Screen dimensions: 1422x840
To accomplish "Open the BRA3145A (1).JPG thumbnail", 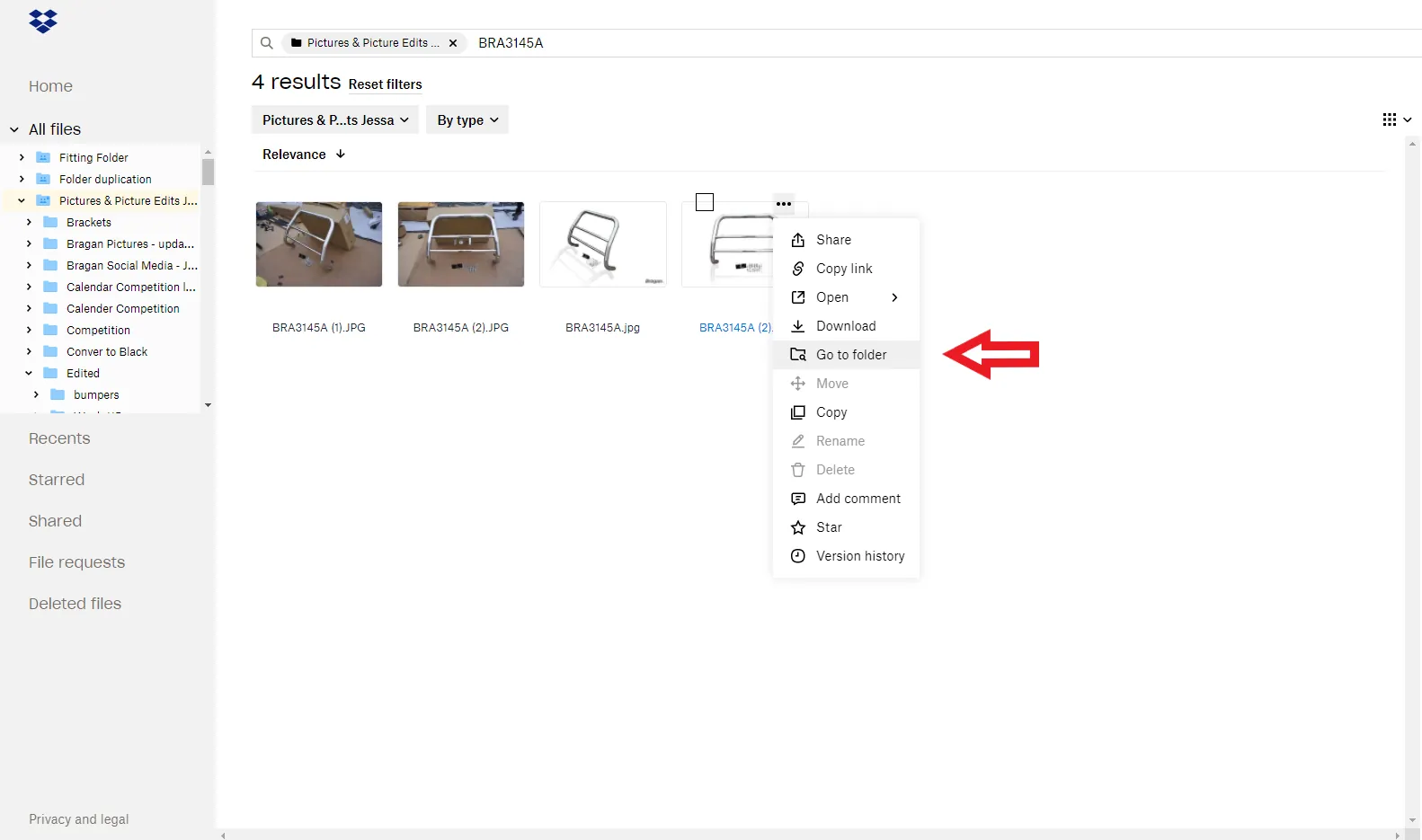I will coord(319,244).
